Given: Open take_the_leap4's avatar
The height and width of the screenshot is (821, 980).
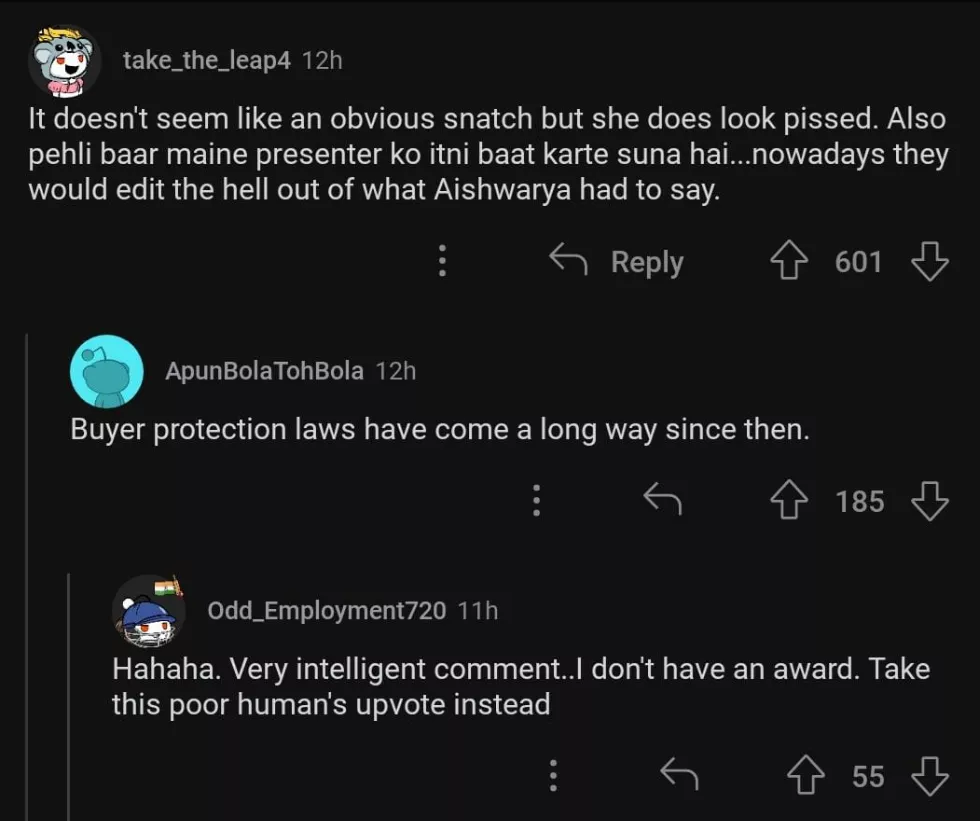Looking at the screenshot, I should [x=64, y=61].
